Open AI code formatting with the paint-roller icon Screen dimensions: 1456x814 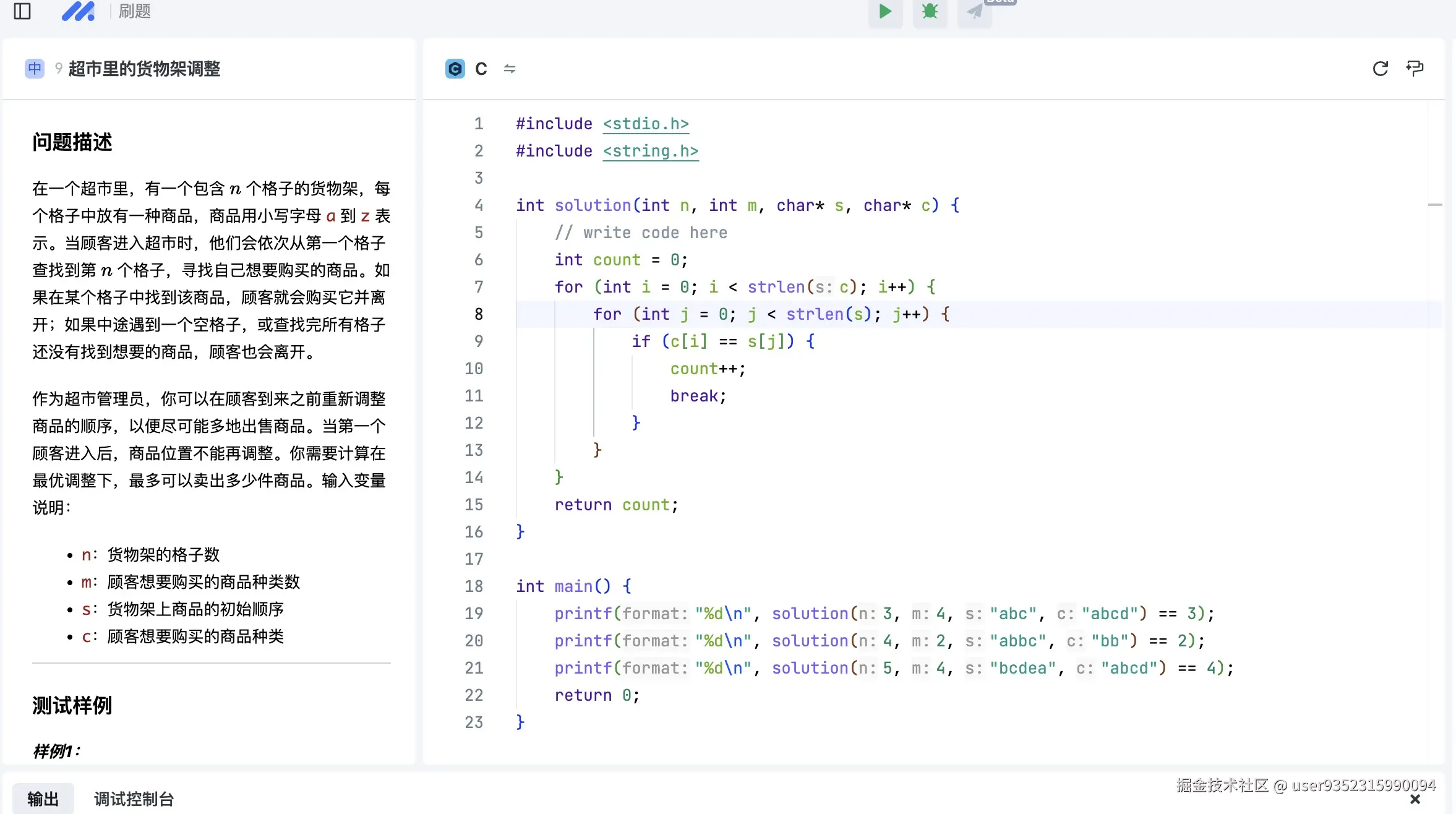coord(1416,69)
